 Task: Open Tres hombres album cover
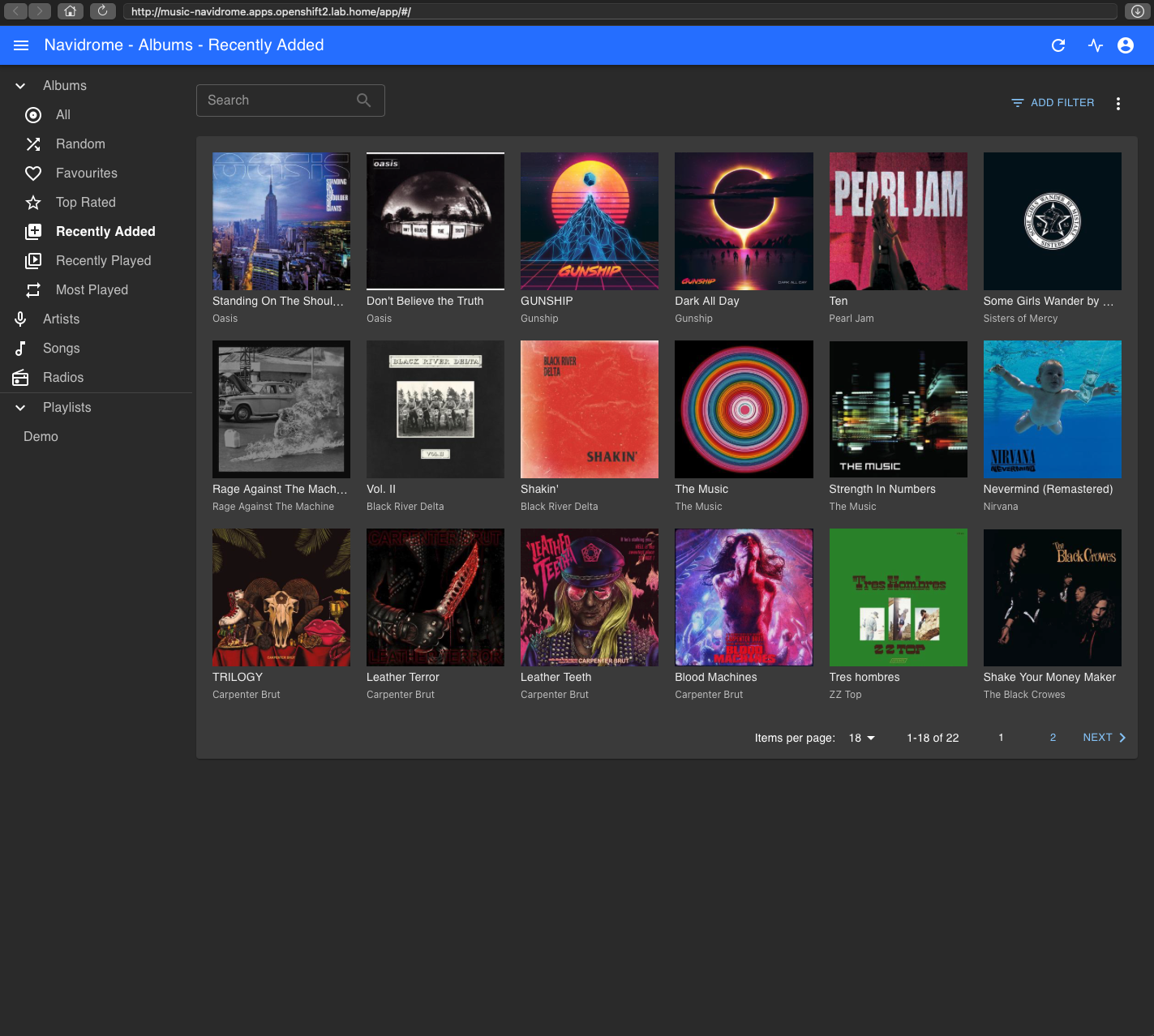(x=898, y=597)
